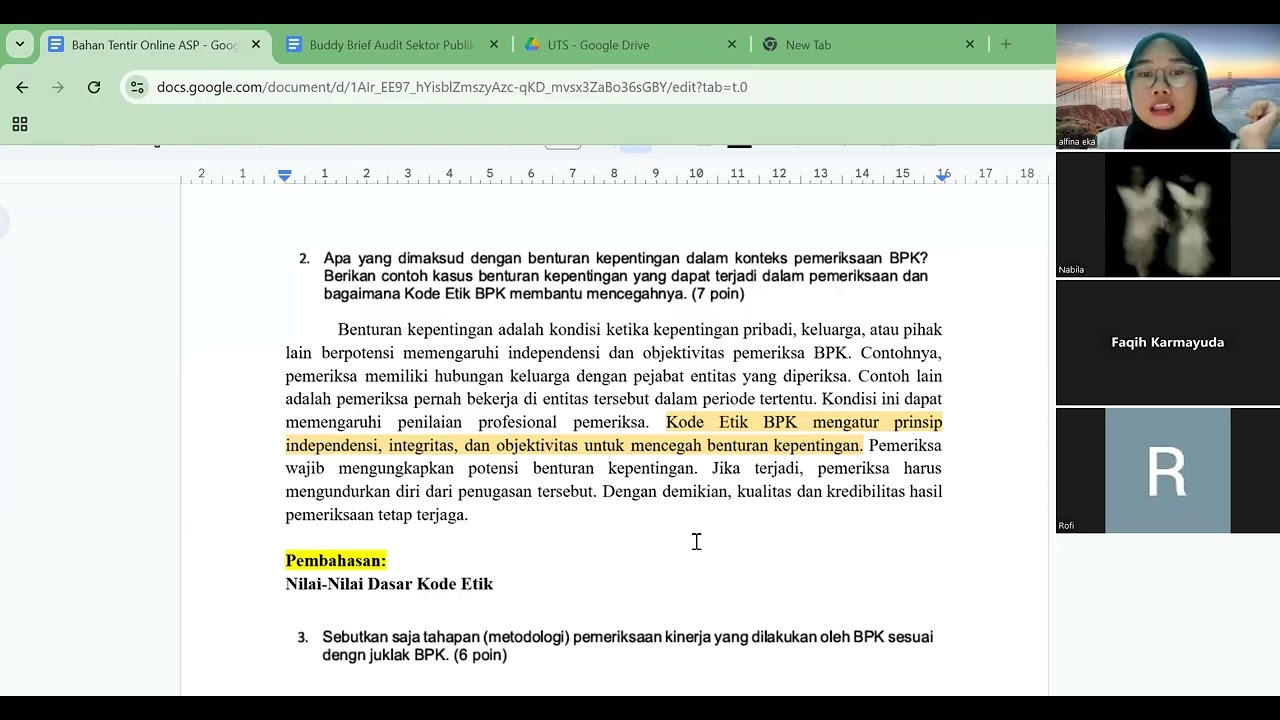This screenshot has width=1280, height=720.
Task: Click the Google Drive favicon on UTS tab
Action: point(532,45)
